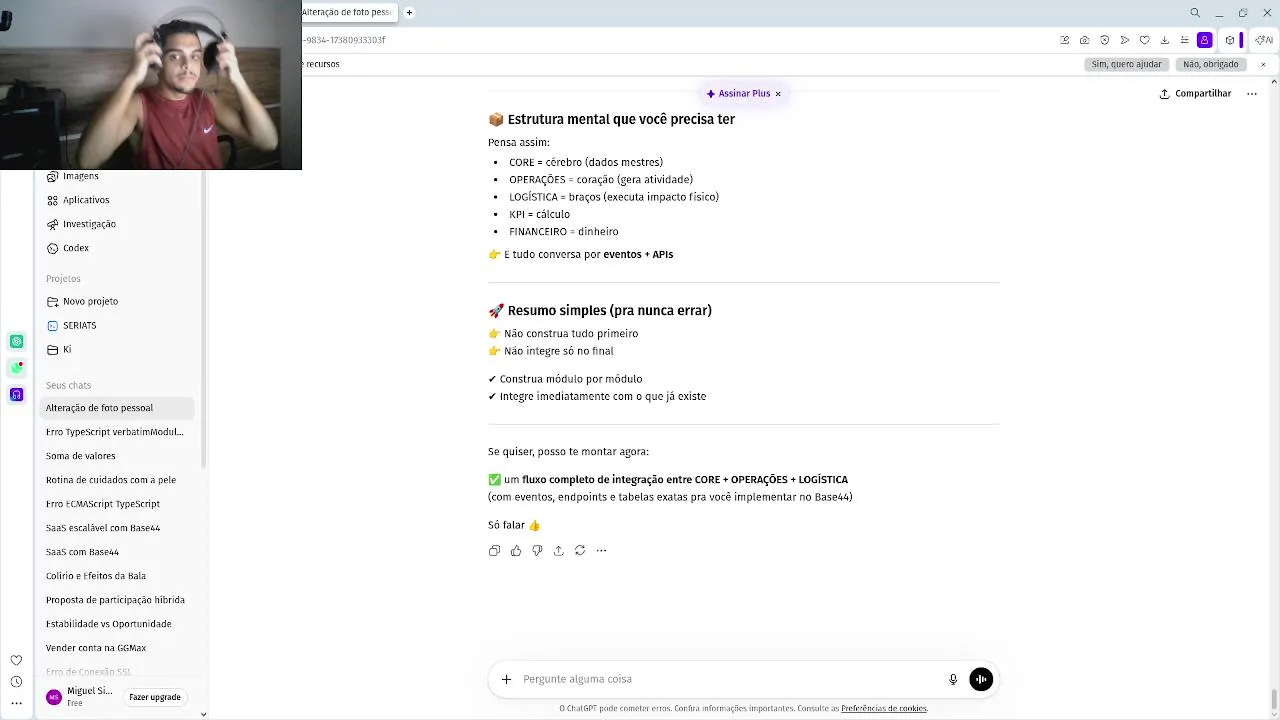
Task: Select the Alteração de foto pessoal browser tab
Action: (x=348, y=12)
